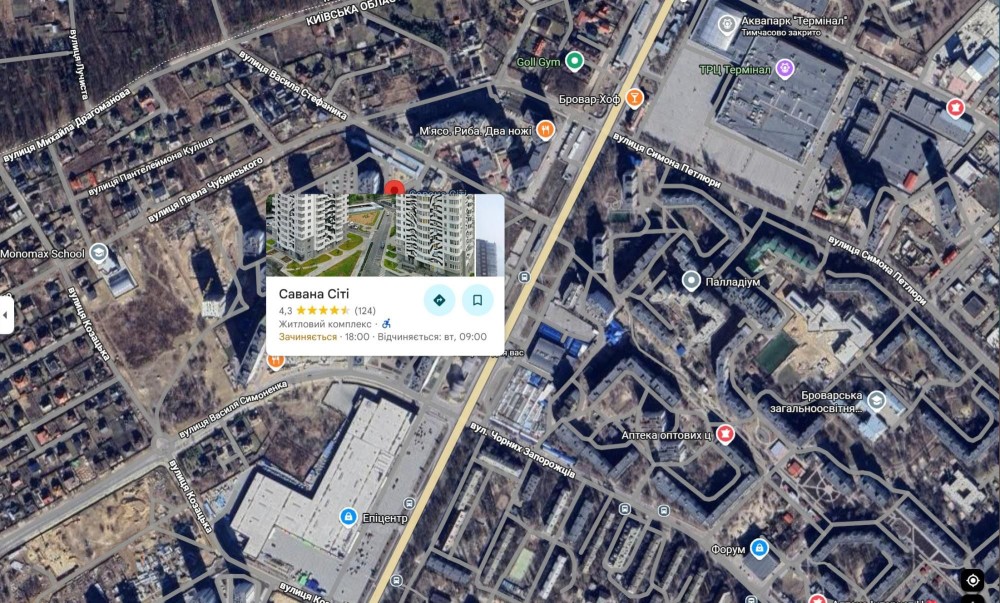Click the Goll Gym map marker
Screen dimensions: 1000x603
(575, 61)
